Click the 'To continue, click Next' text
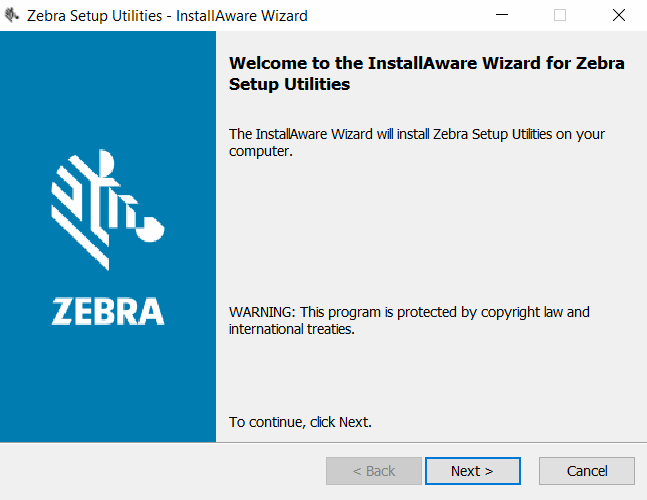Image resolution: width=647 pixels, height=500 pixels. pyautogui.click(x=300, y=422)
